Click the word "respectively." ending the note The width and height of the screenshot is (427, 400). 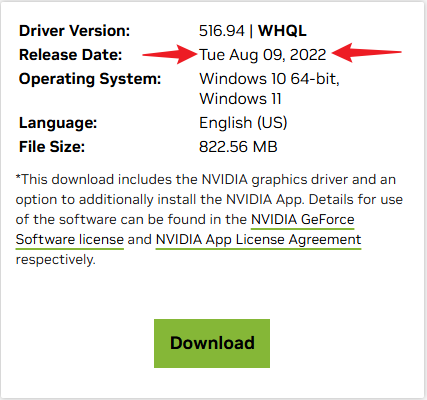tap(56, 260)
